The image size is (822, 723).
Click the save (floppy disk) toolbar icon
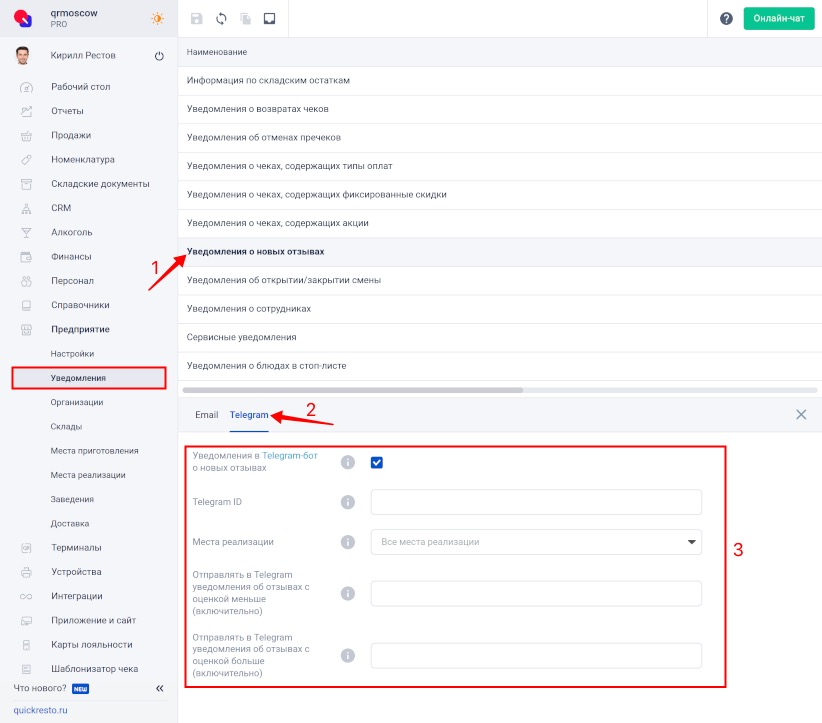tap(197, 19)
